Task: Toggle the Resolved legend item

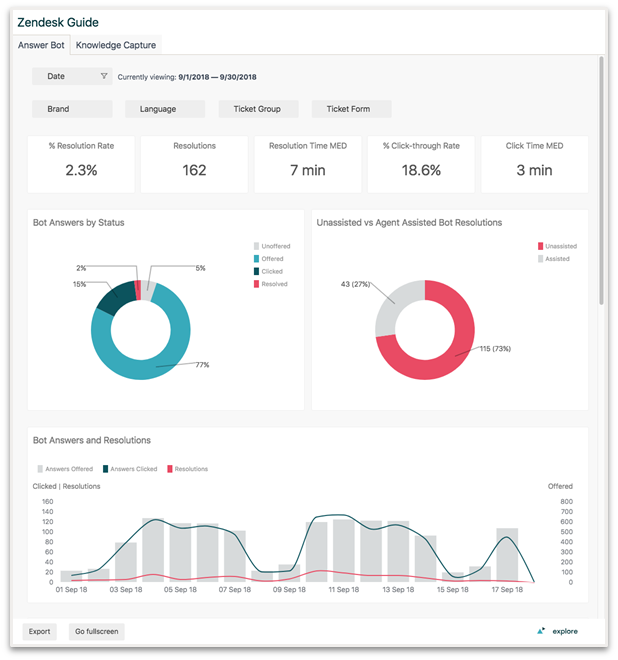Action: (x=271, y=284)
